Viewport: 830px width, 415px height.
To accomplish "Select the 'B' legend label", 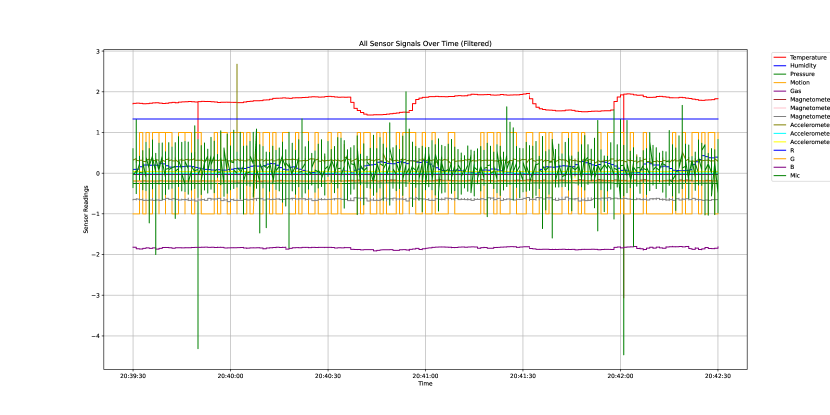I will pyautogui.click(x=792, y=167).
